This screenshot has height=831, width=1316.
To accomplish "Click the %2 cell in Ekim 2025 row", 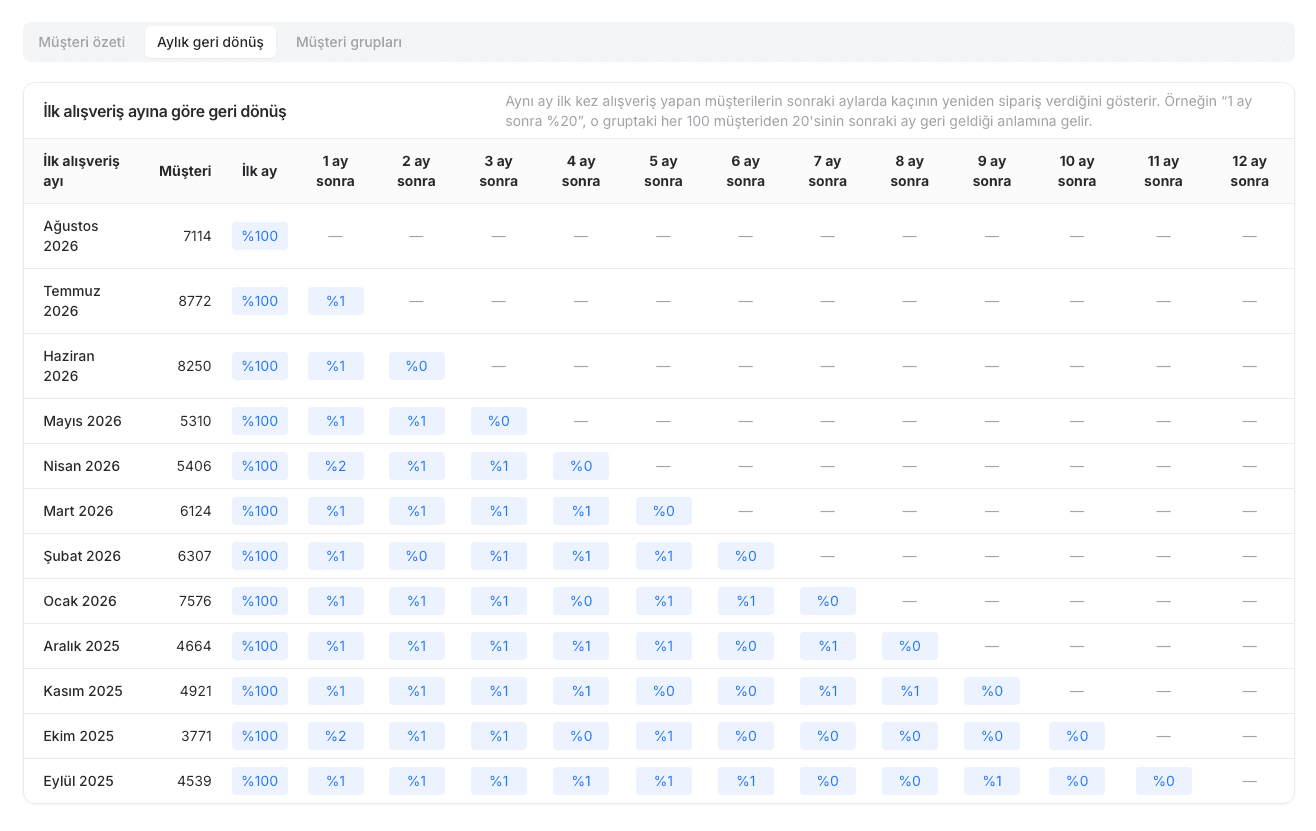I will 336,736.
